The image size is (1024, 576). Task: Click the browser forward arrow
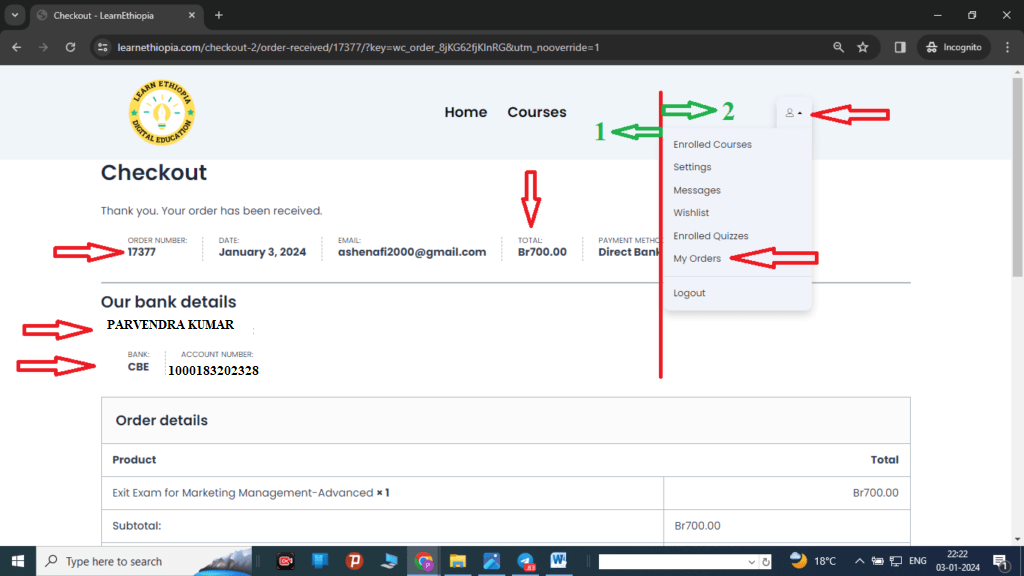pos(43,47)
